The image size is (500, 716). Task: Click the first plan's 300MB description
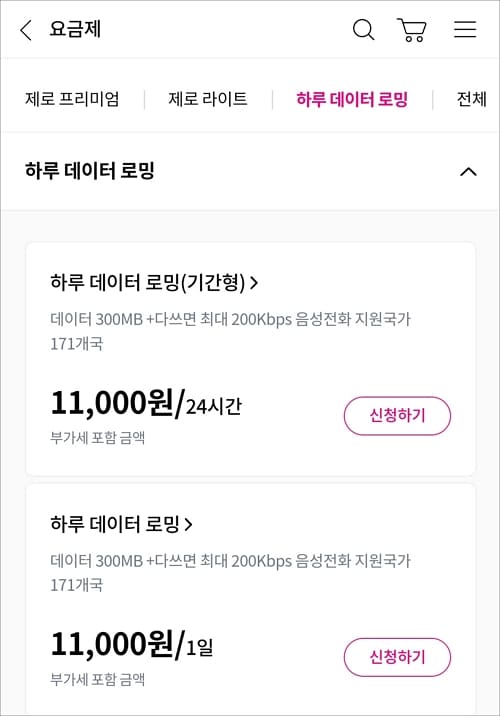click(x=231, y=331)
